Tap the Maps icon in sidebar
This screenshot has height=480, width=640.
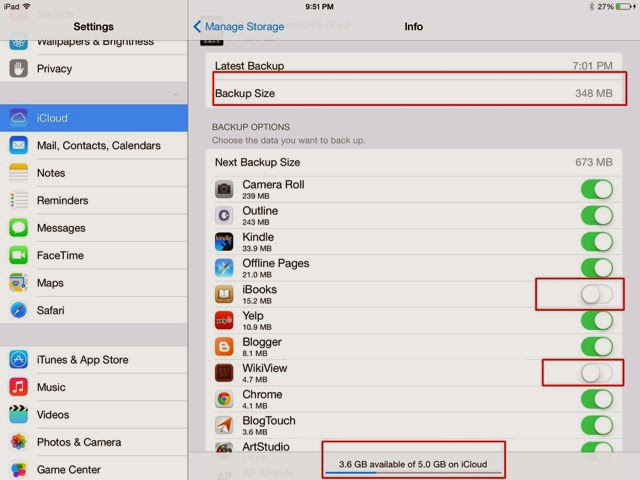click(x=19, y=282)
